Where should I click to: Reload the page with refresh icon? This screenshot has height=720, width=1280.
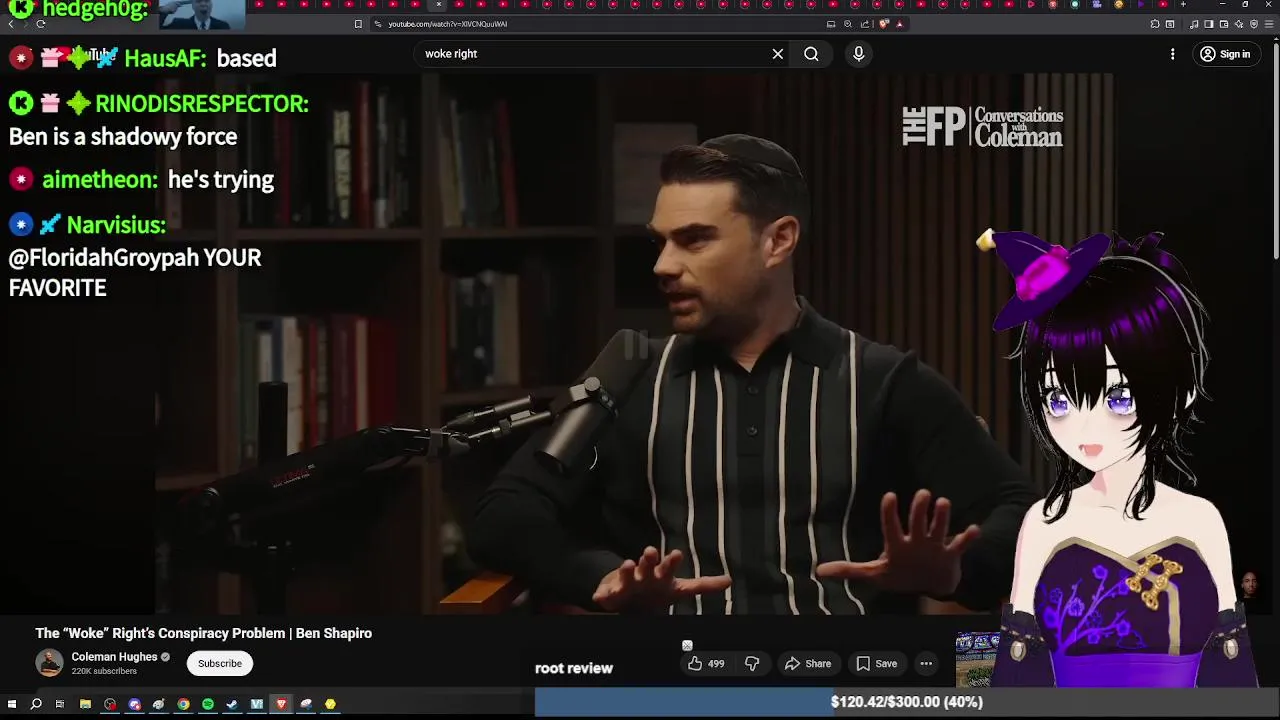click(40, 24)
